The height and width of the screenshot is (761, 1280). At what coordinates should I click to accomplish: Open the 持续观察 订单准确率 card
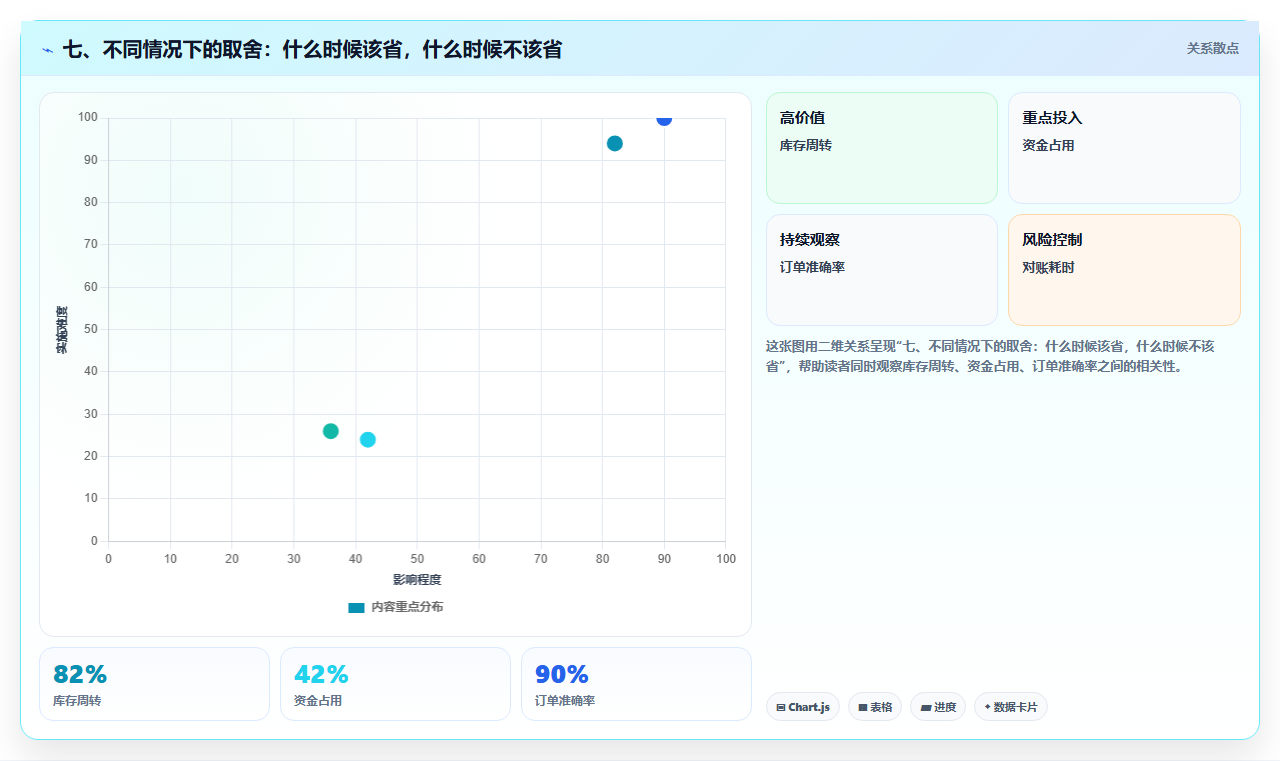(882, 270)
